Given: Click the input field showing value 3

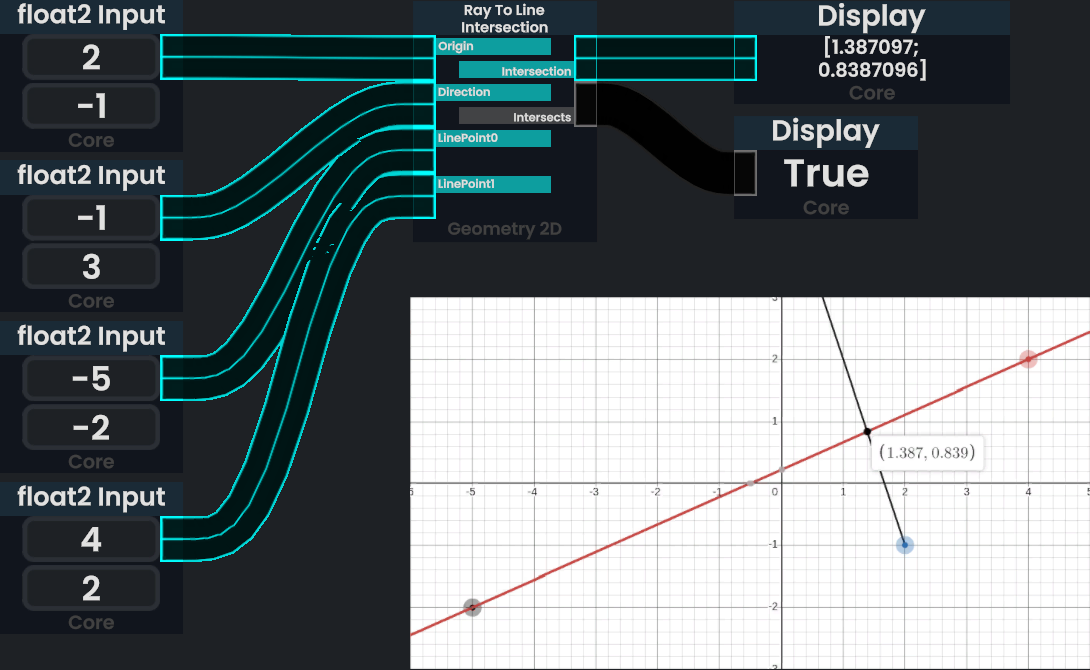Looking at the screenshot, I should (x=91, y=267).
